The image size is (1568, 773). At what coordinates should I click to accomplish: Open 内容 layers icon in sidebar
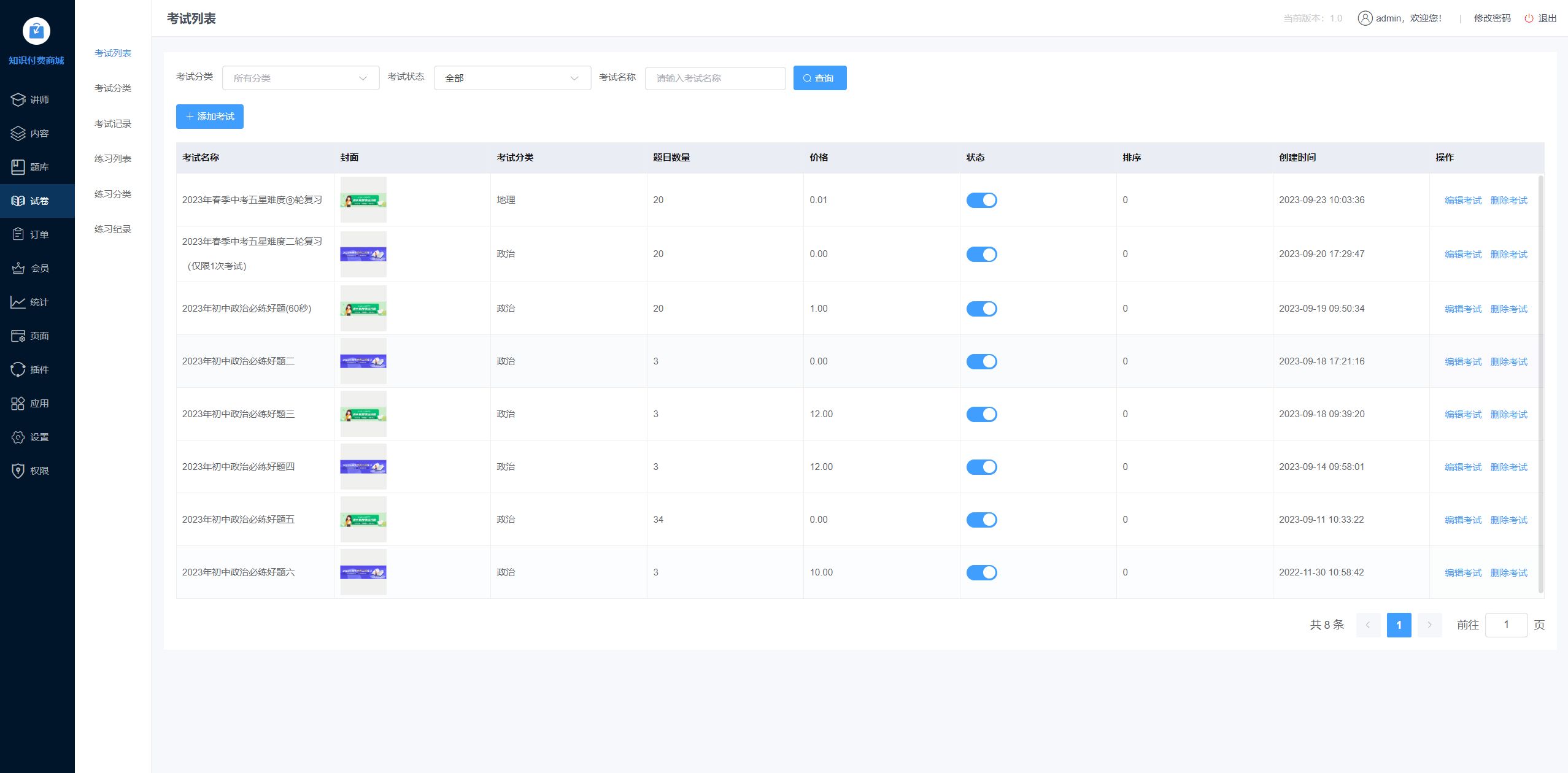pos(18,133)
